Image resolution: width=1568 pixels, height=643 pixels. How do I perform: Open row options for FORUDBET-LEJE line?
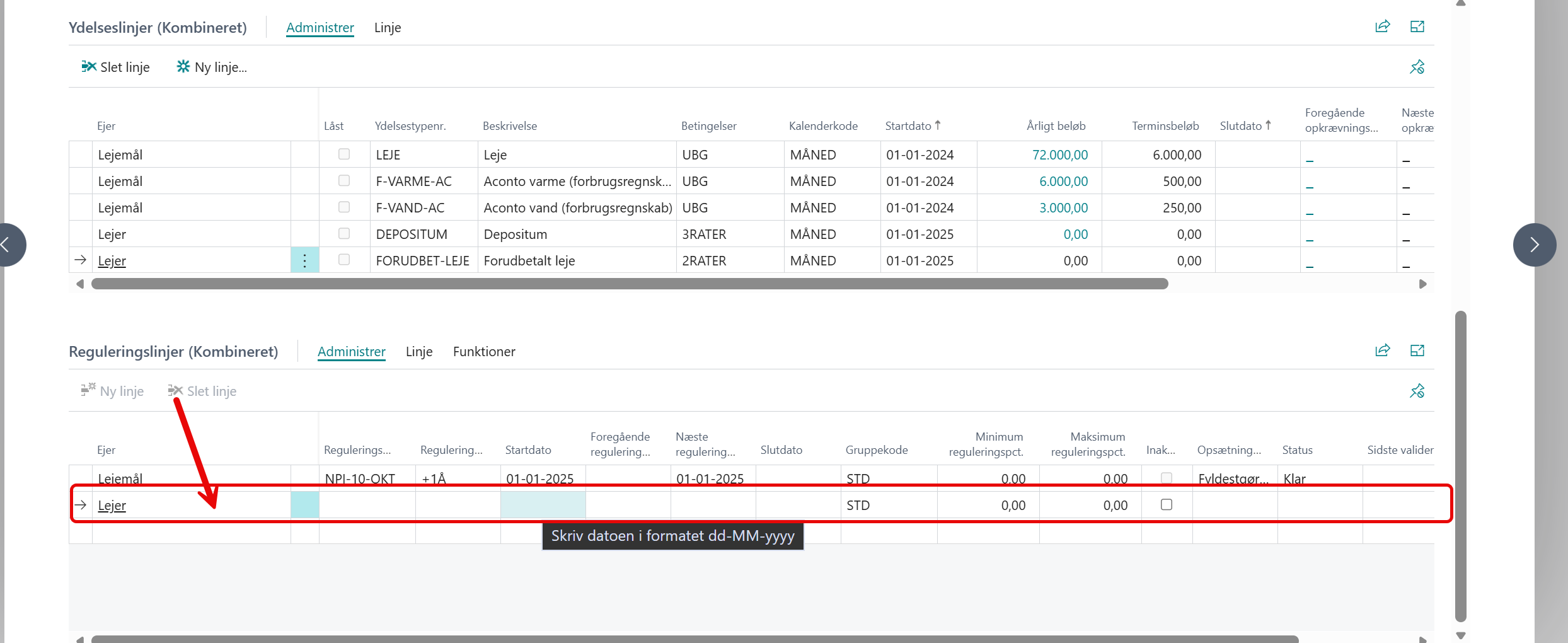(304, 260)
